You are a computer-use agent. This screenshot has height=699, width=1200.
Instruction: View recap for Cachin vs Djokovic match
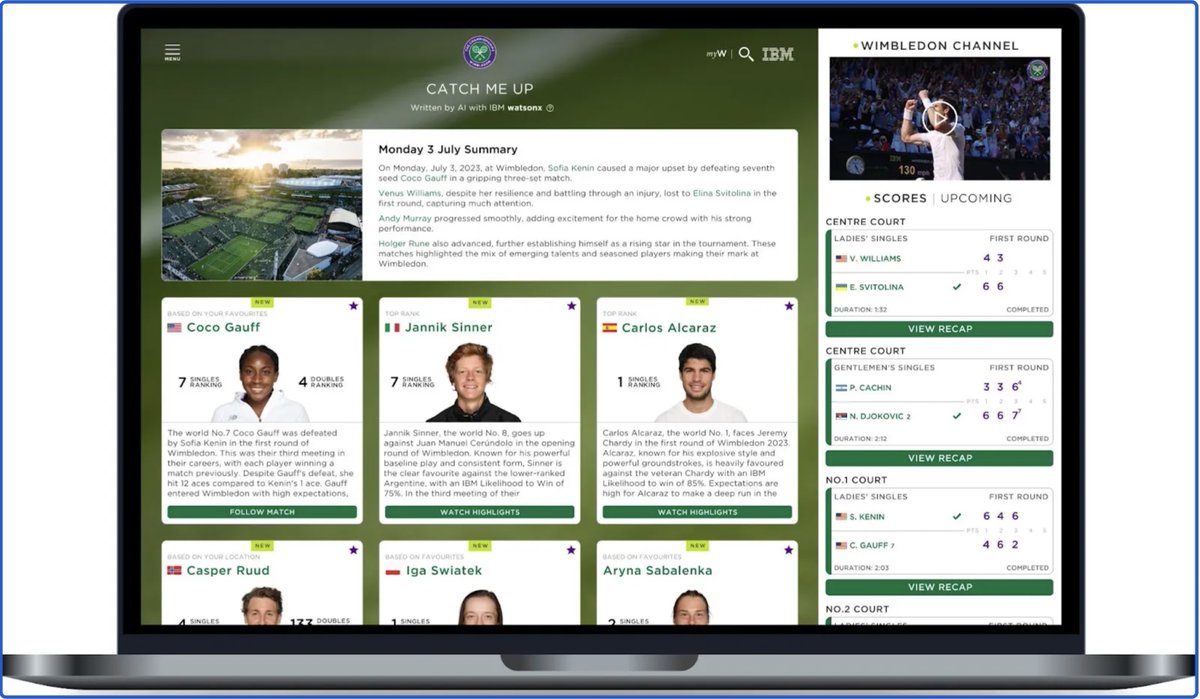(x=939, y=458)
